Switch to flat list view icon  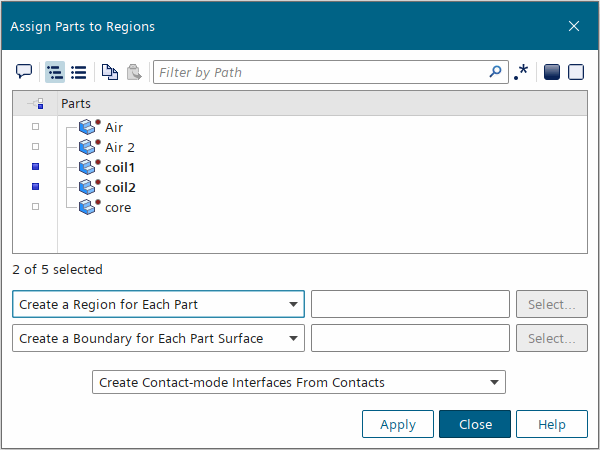click(x=78, y=72)
